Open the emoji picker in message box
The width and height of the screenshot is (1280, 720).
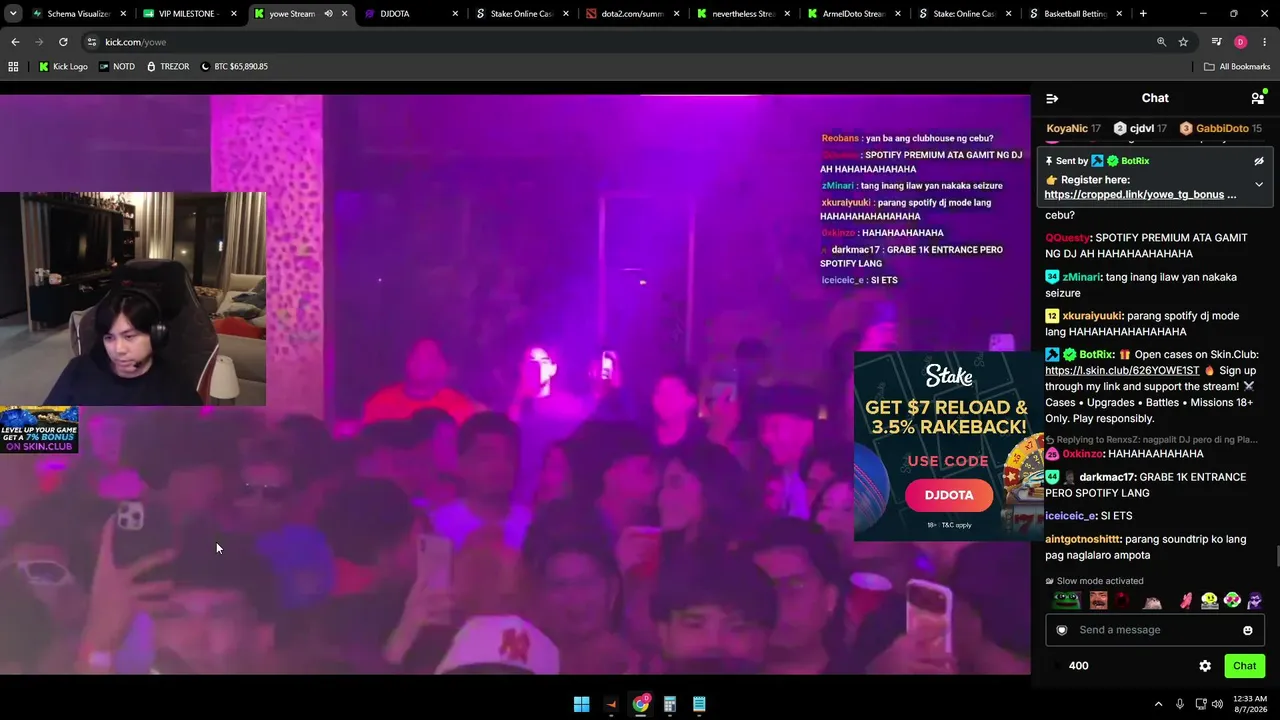point(1248,630)
